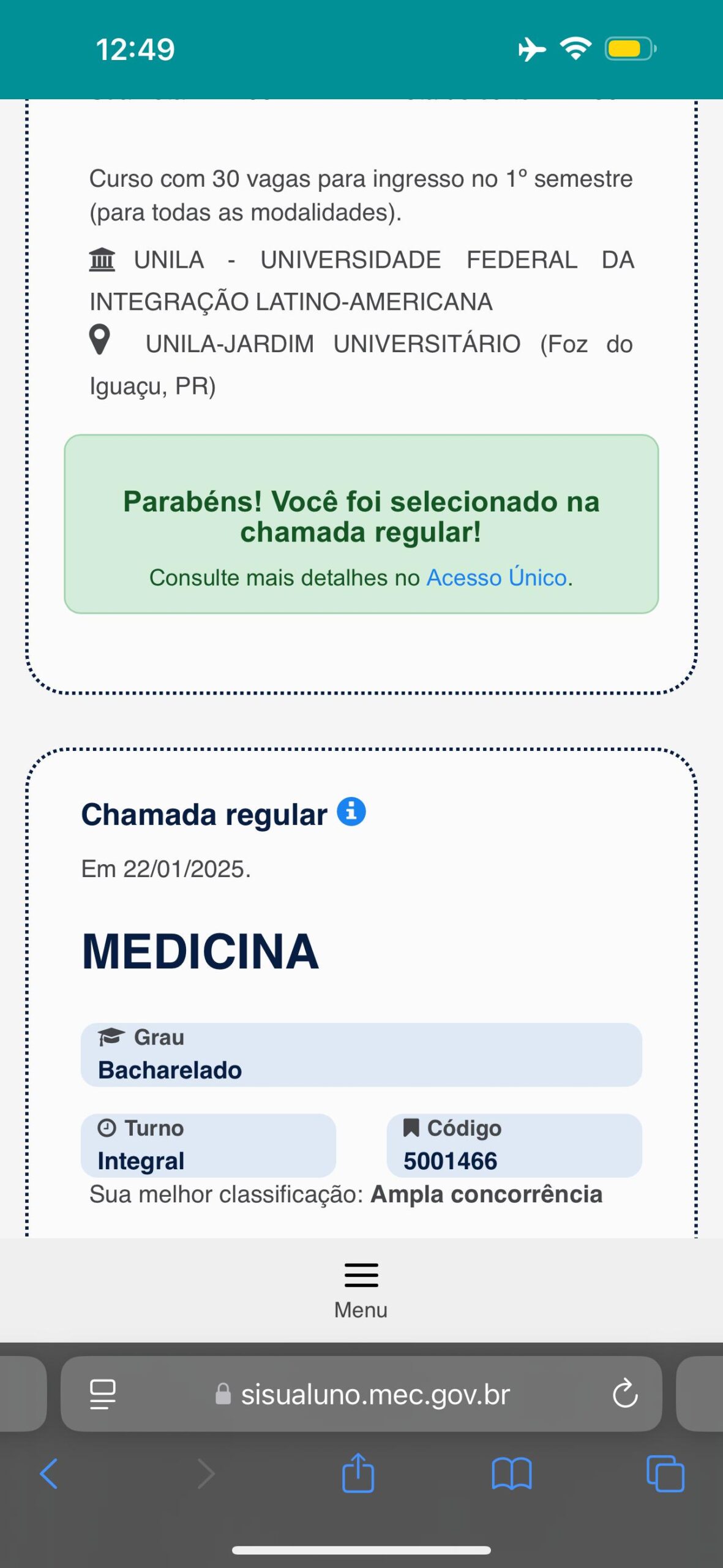Tap the info icon beside Chamada regular
Viewport: 723px width, 1568px height.
351,812
